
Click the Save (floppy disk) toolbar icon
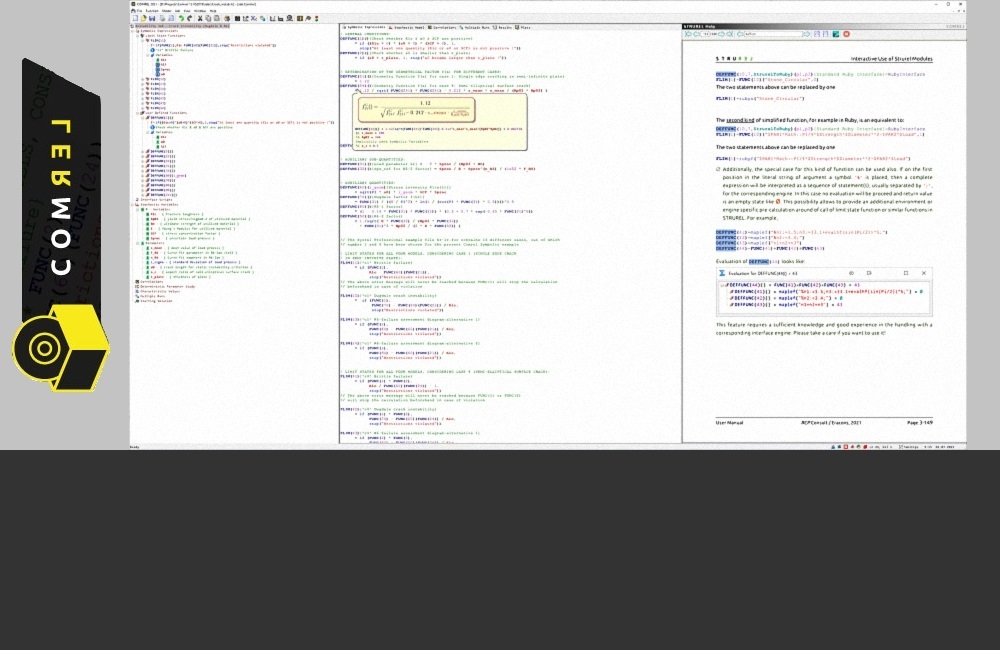[152, 18]
